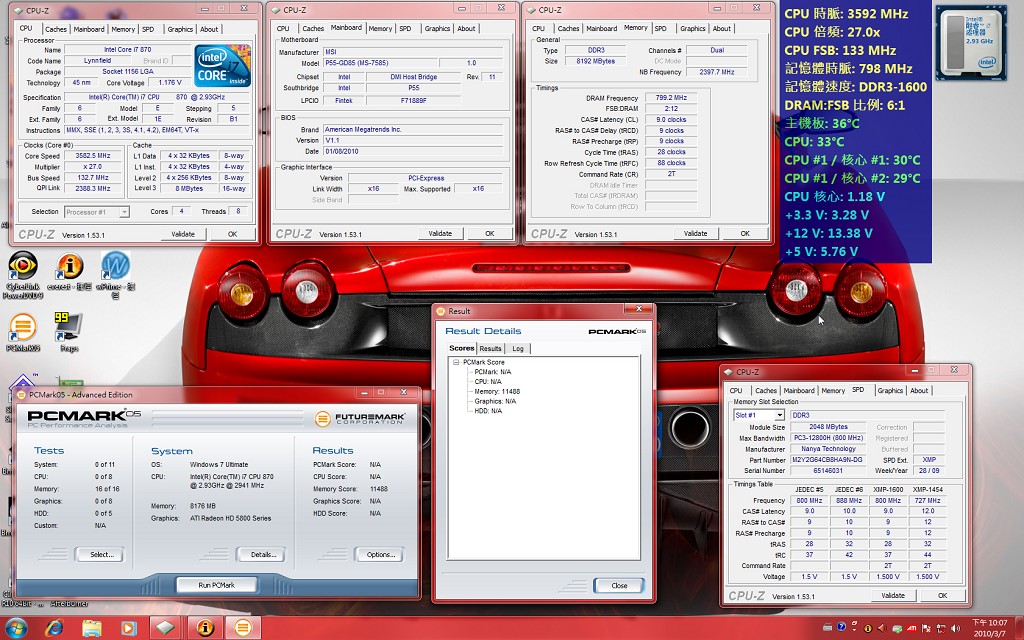Click Select... button under Tests
The width and height of the screenshot is (1024, 640).
[101, 554]
